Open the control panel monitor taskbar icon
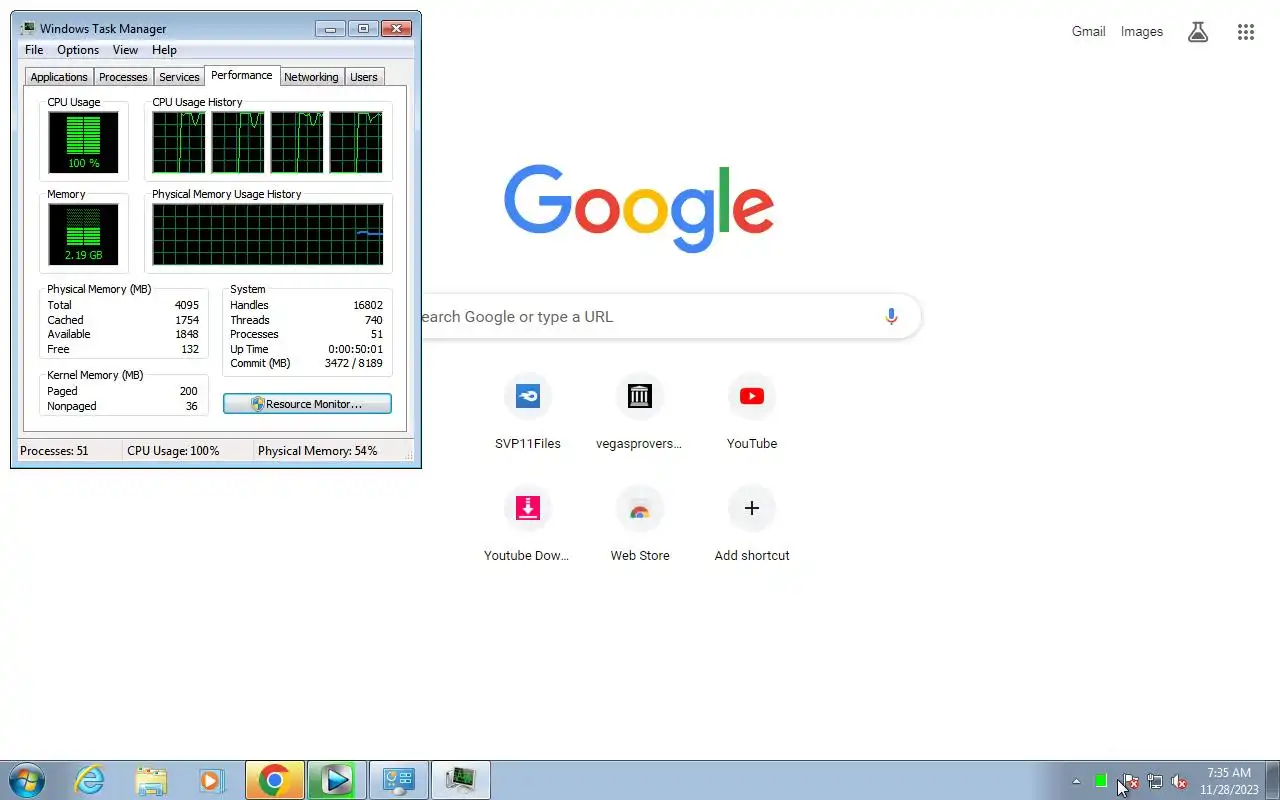The width and height of the screenshot is (1280, 800). (x=399, y=780)
